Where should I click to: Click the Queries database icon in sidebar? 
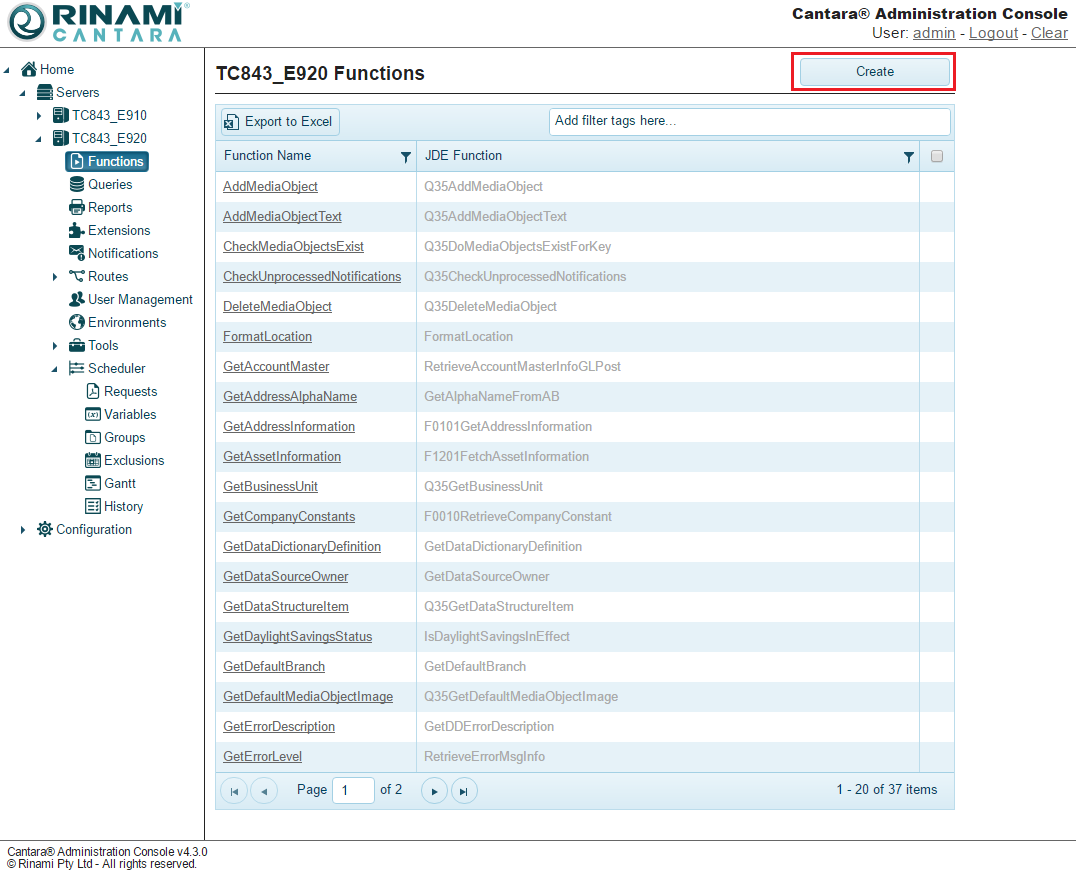(x=77, y=185)
